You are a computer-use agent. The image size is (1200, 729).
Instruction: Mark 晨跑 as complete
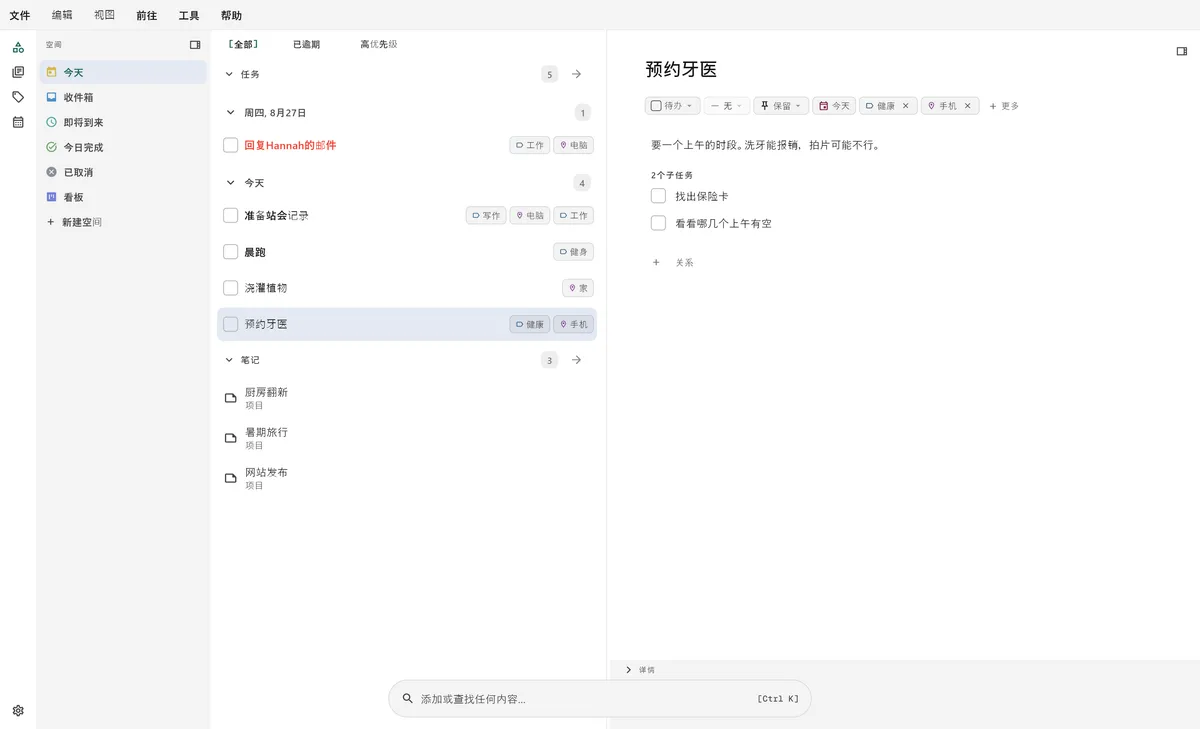point(231,252)
